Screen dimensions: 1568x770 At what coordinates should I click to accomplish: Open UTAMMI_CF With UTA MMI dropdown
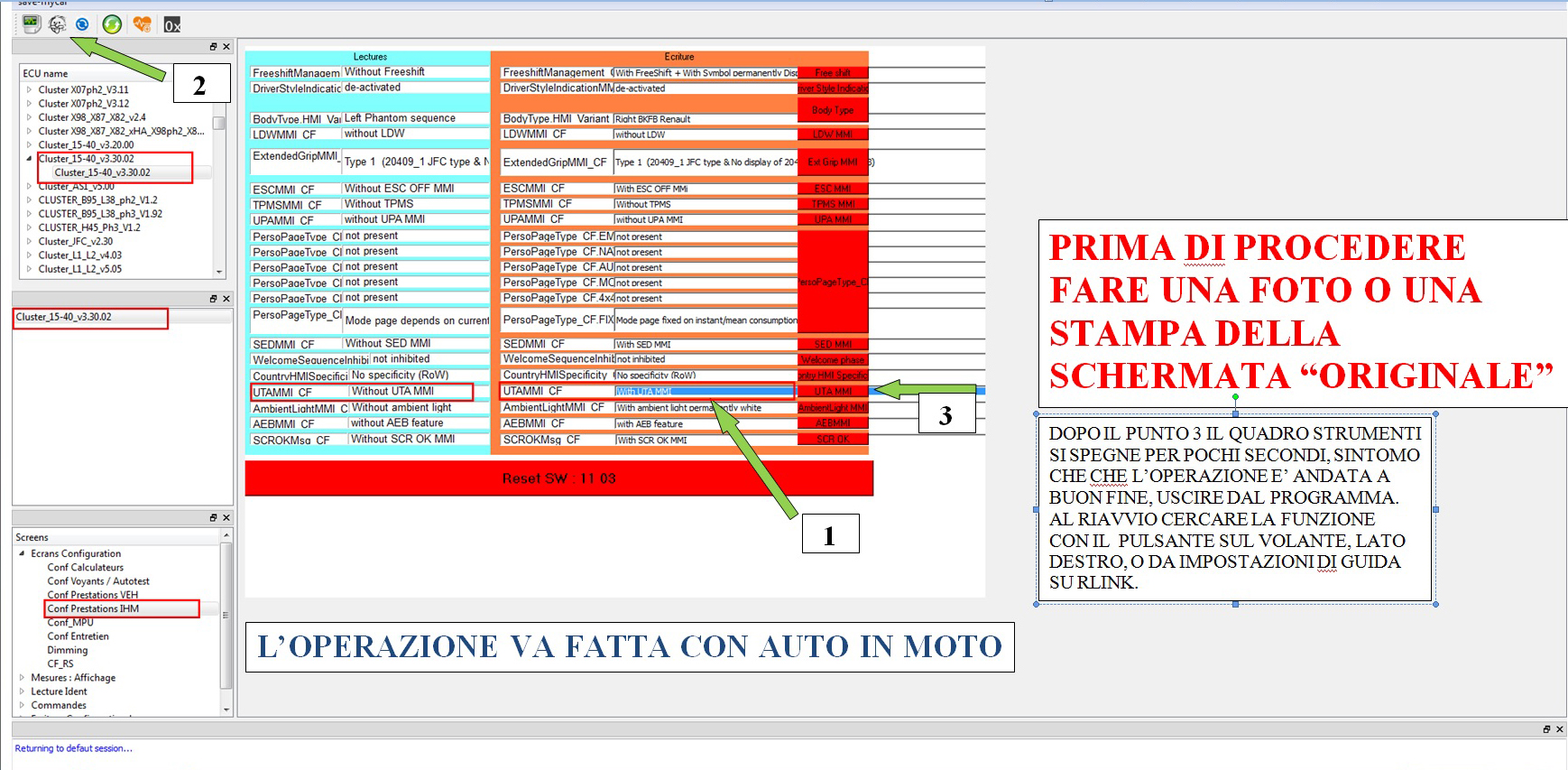coord(706,392)
